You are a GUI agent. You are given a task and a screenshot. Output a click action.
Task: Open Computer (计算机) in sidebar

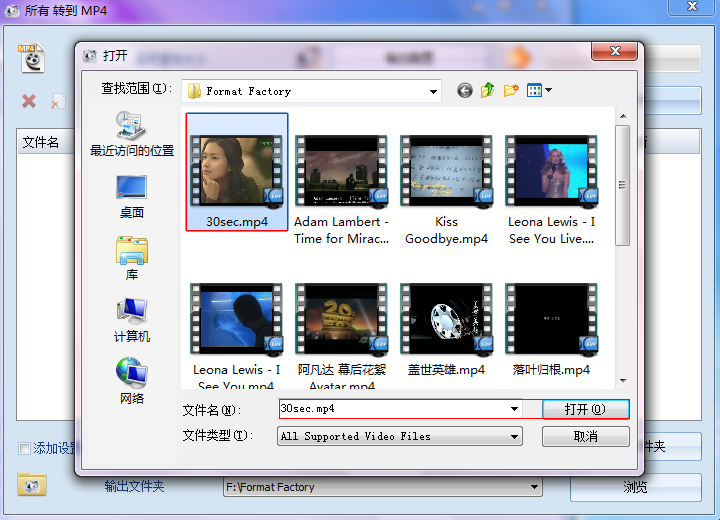(132, 320)
